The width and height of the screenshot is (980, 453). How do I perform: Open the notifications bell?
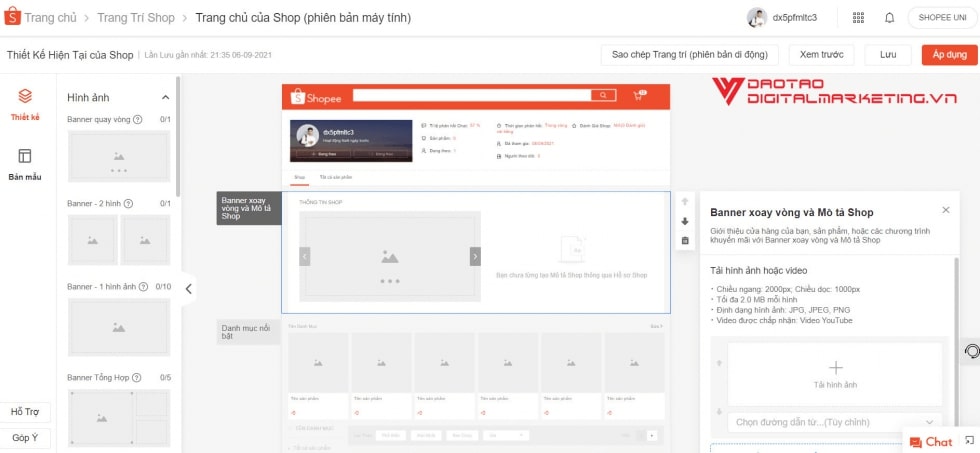click(889, 18)
